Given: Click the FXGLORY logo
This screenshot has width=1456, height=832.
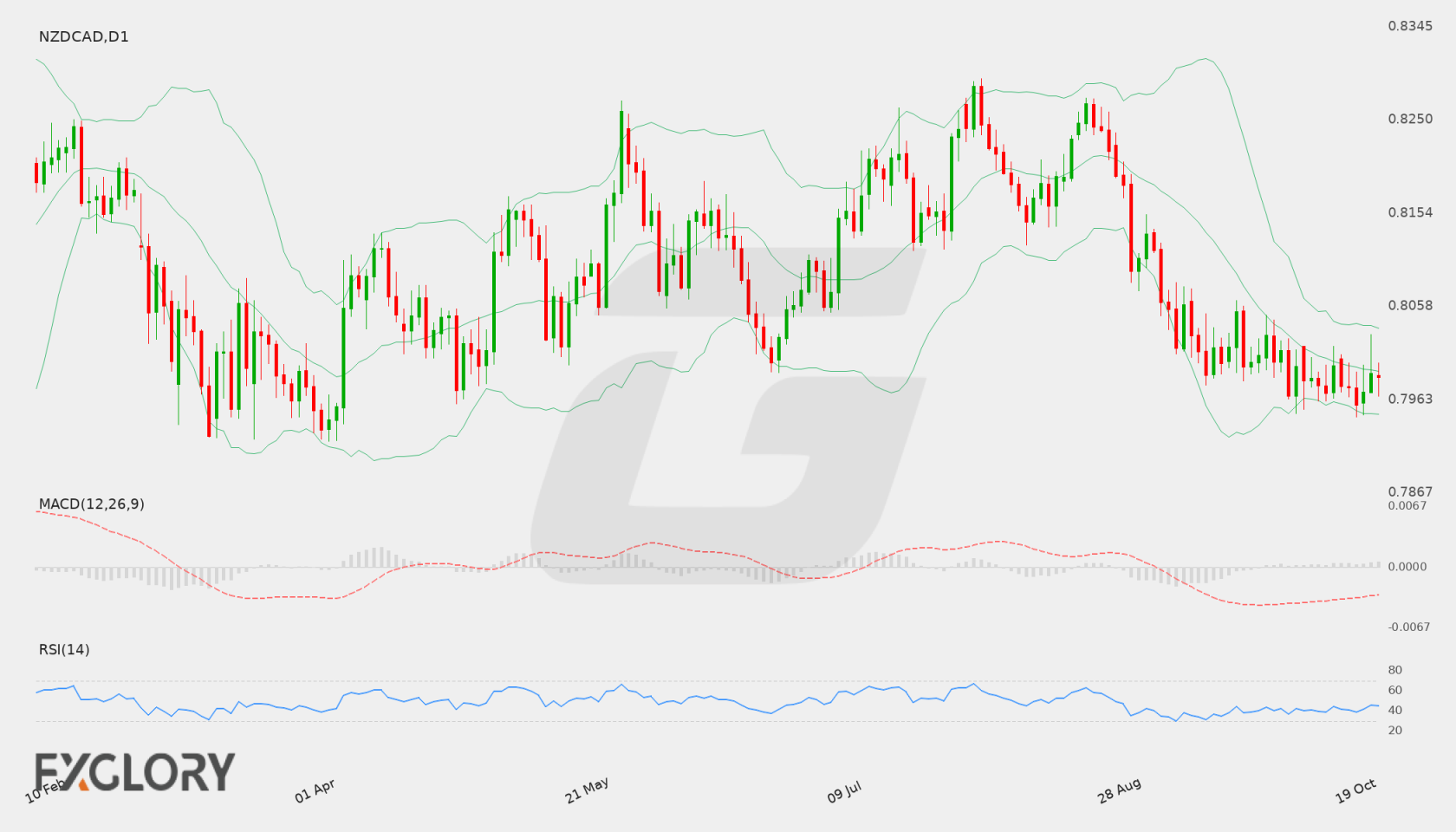Looking at the screenshot, I should coord(134,771).
